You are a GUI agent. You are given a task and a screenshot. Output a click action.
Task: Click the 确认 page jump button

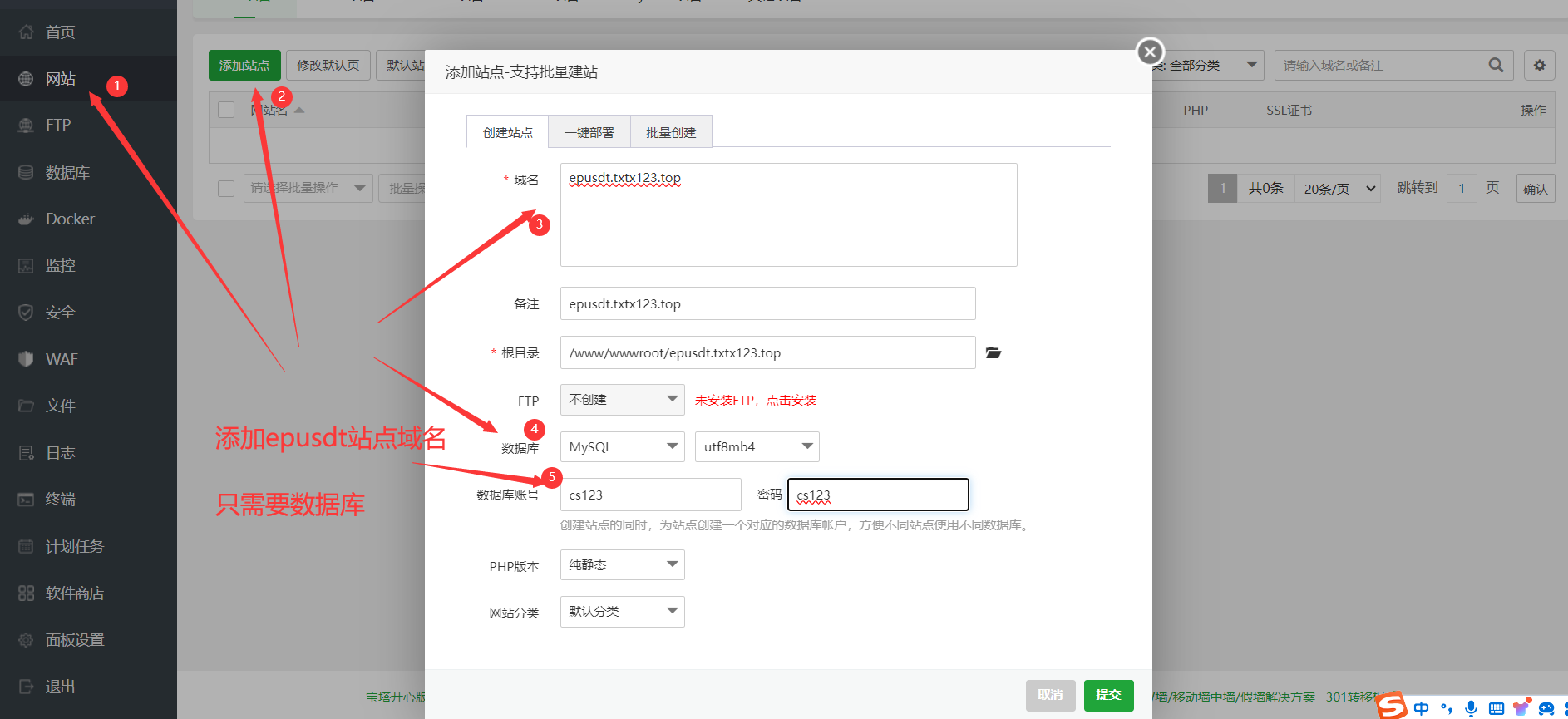(1536, 189)
